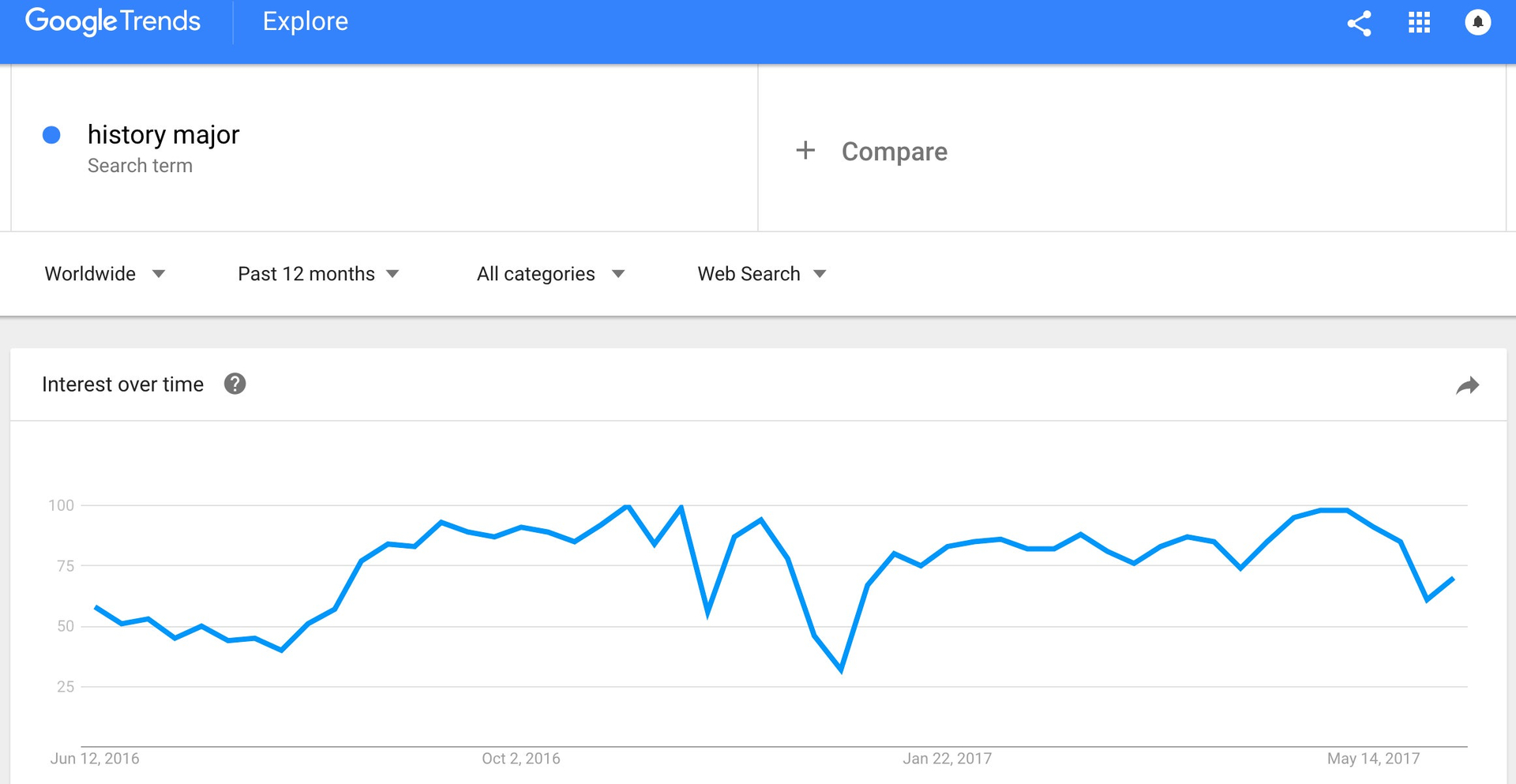
Task: Select the Jan 22, 2017 axis label
Action: click(947, 759)
